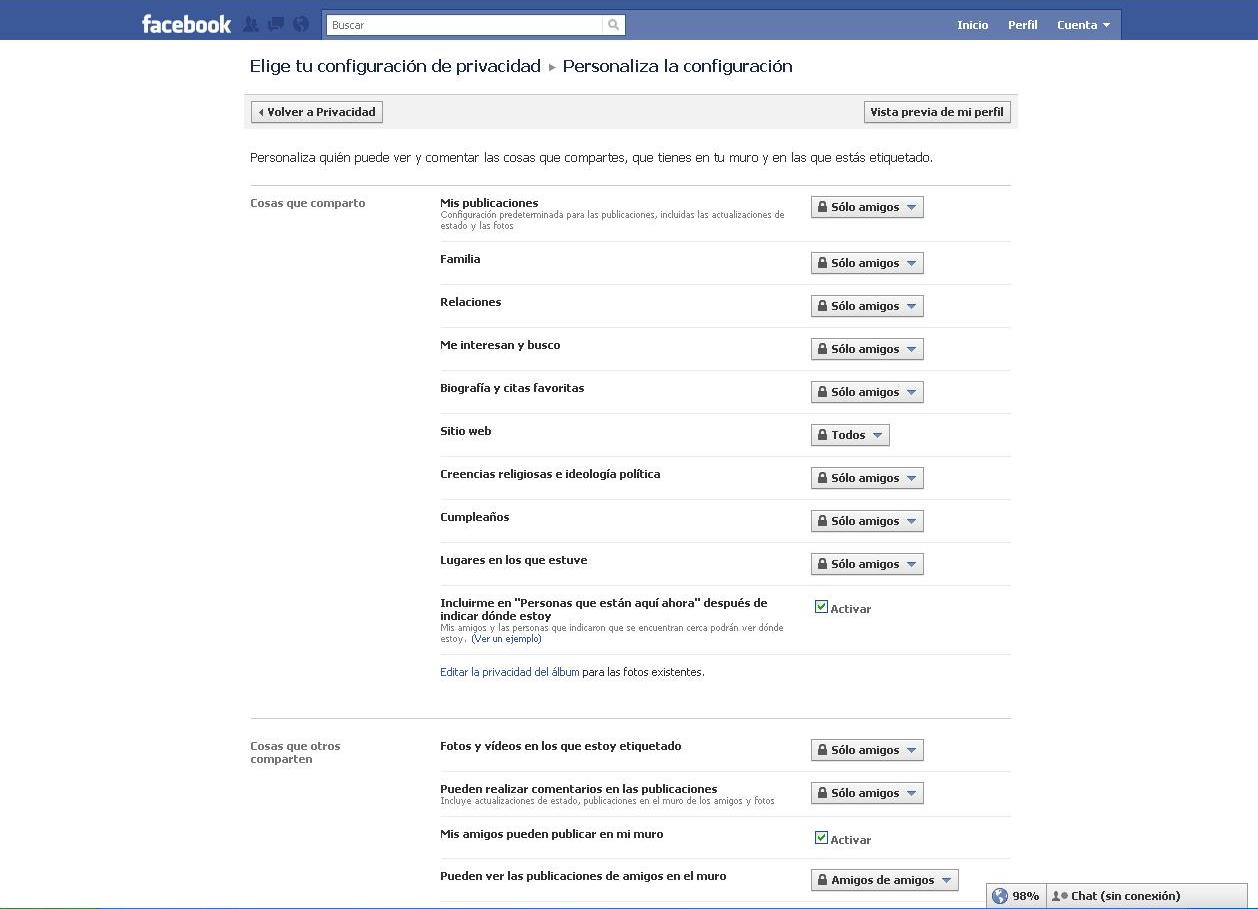The height and width of the screenshot is (909, 1258).
Task: Uncheck 'Mis amigos pueden publicar en mi muro'
Action: [x=821, y=838]
